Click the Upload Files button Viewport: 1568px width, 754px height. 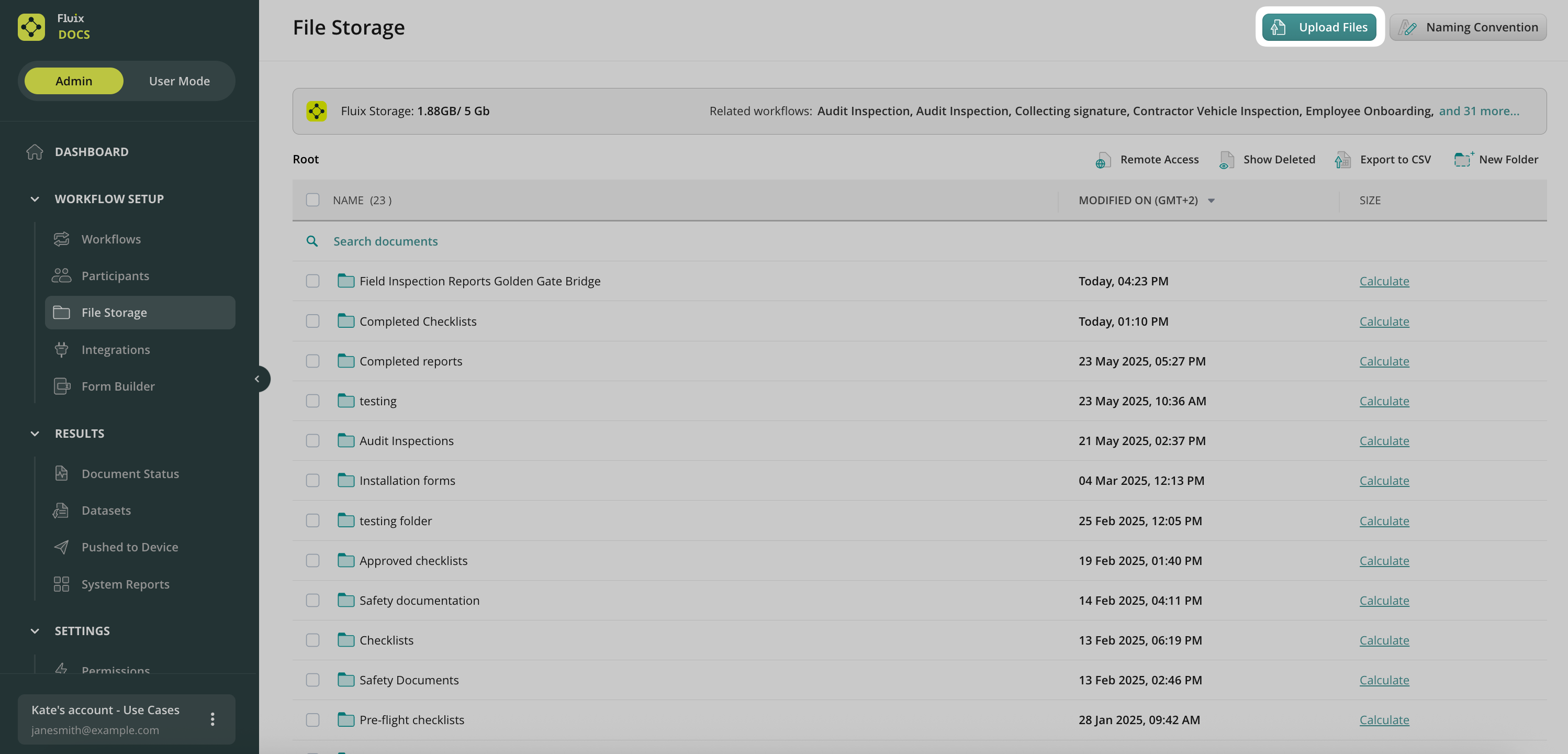coord(1319,27)
